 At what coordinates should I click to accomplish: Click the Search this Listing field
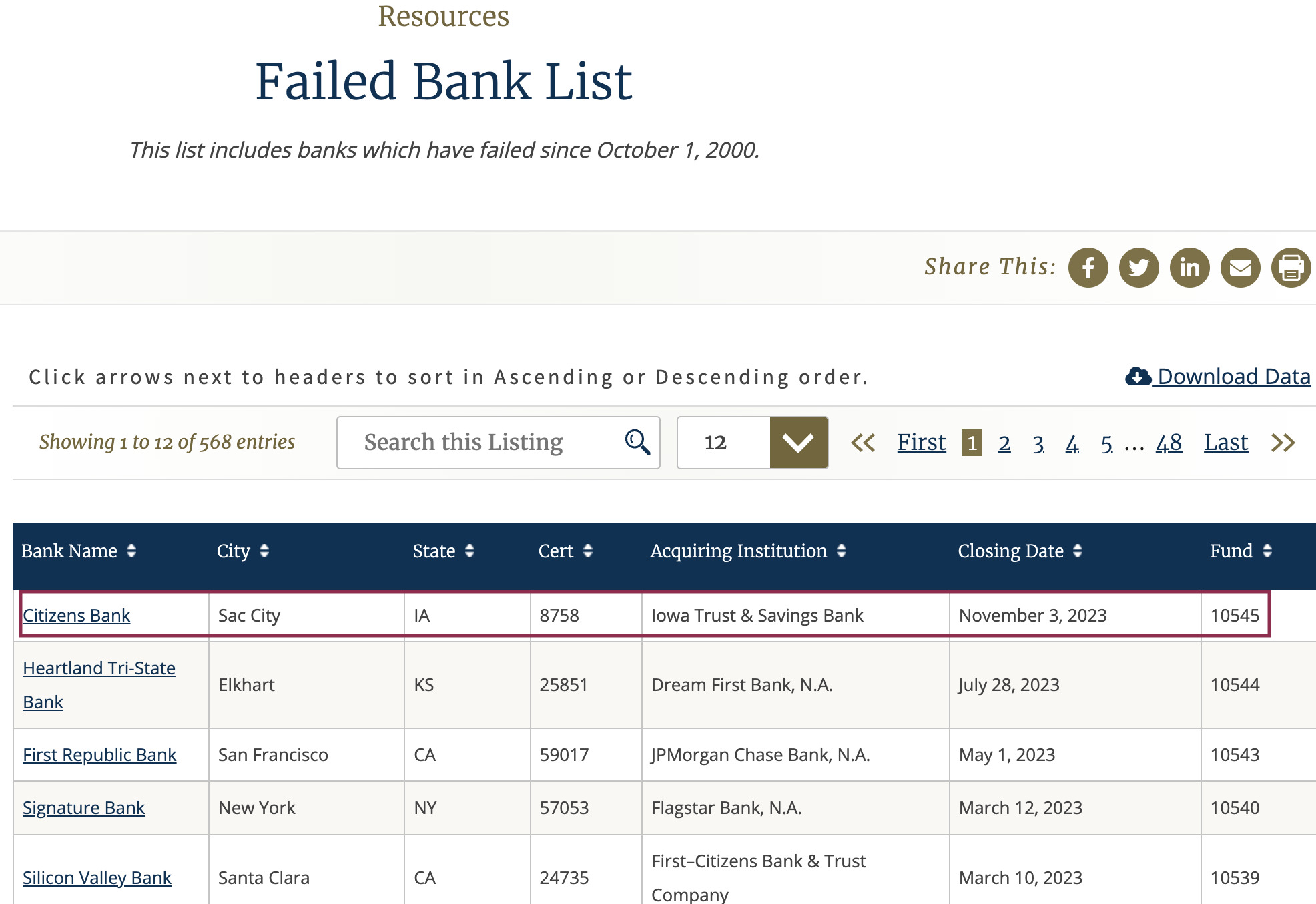[x=499, y=443]
